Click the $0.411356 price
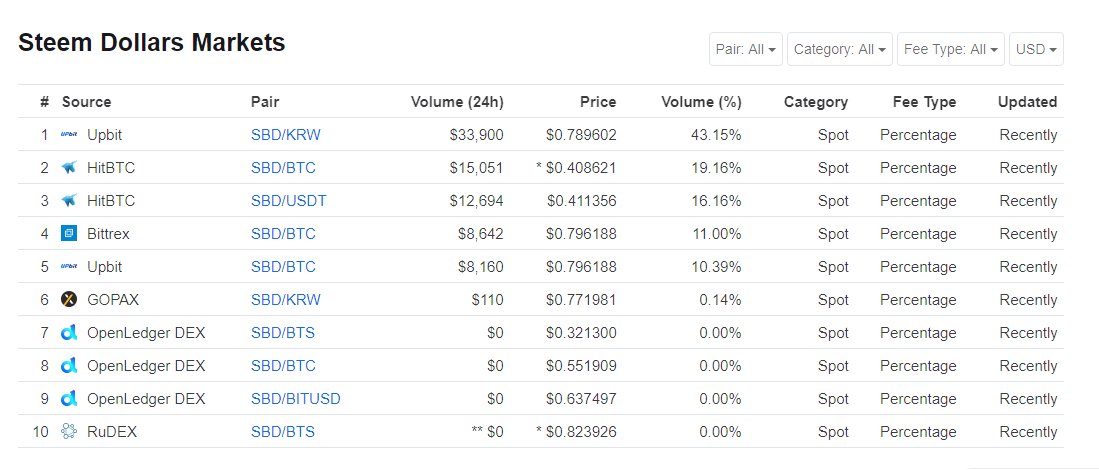The image size is (1099, 470). tap(582, 200)
